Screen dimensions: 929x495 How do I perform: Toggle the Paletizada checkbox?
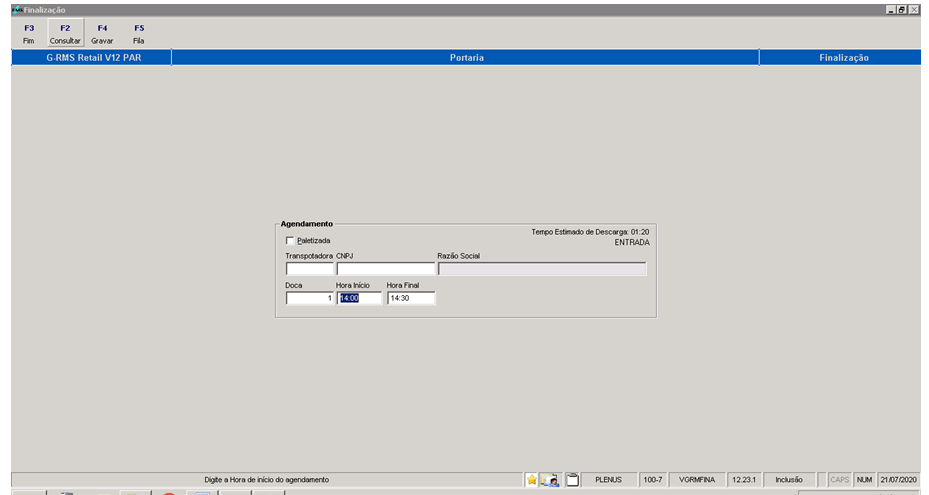pos(290,241)
